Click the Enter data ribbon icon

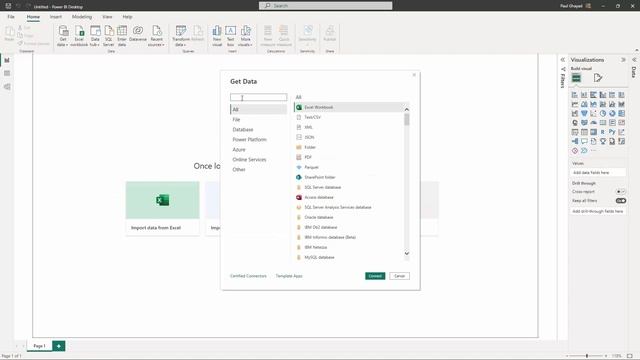click(122, 36)
